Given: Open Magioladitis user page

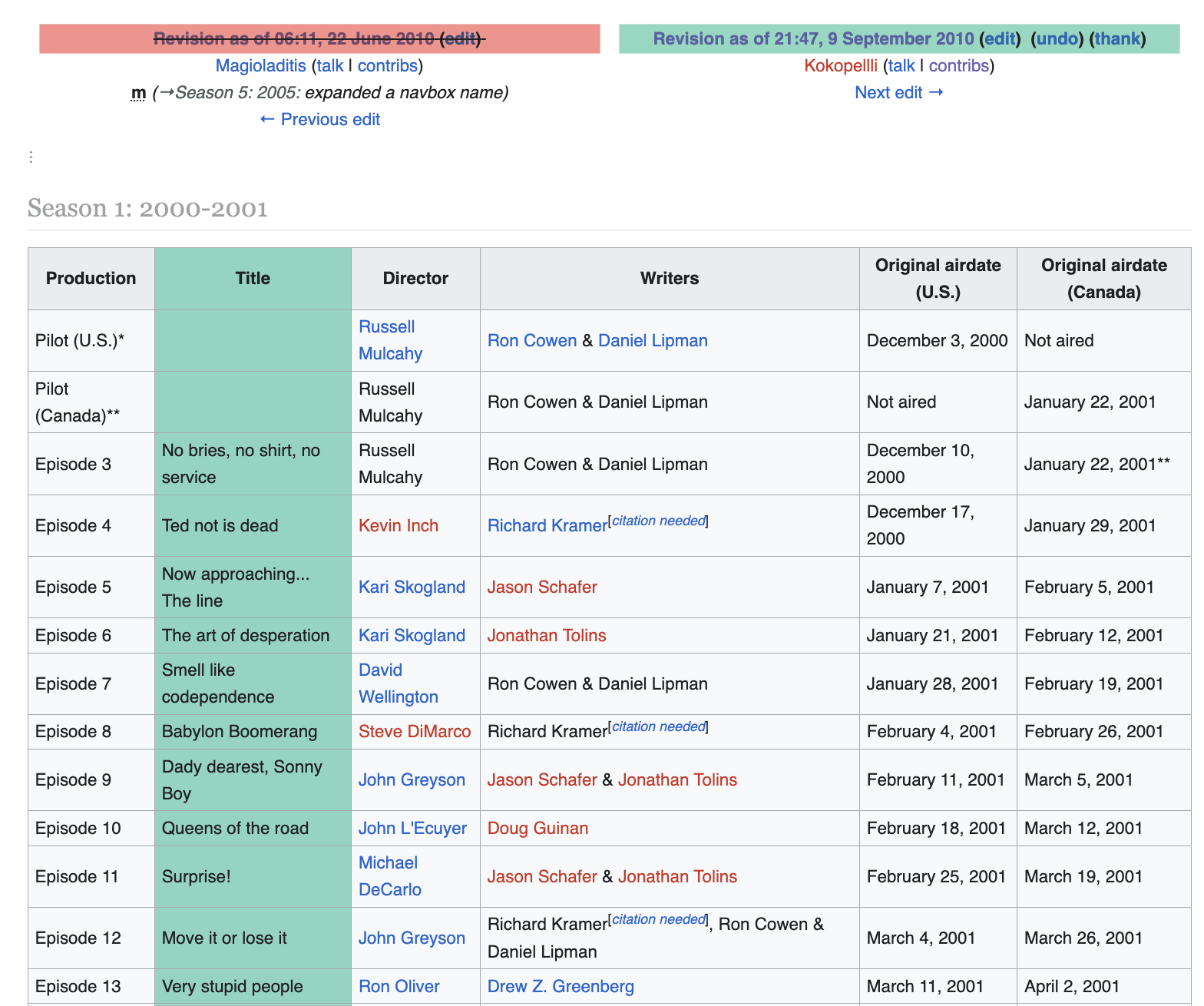Looking at the screenshot, I should pos(261,66).
